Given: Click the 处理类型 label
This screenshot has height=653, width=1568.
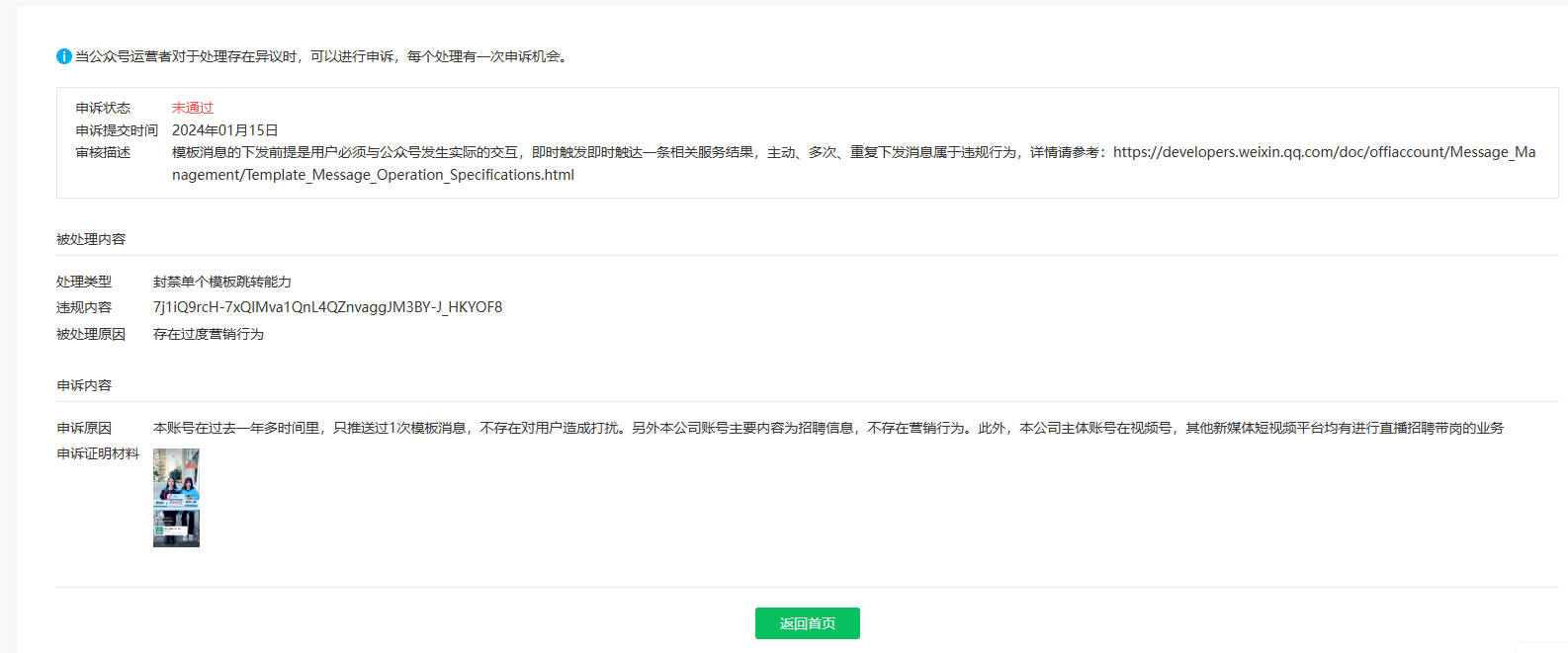Looking at the screenshot, I should pyautogui.click(x=84, y=282).
